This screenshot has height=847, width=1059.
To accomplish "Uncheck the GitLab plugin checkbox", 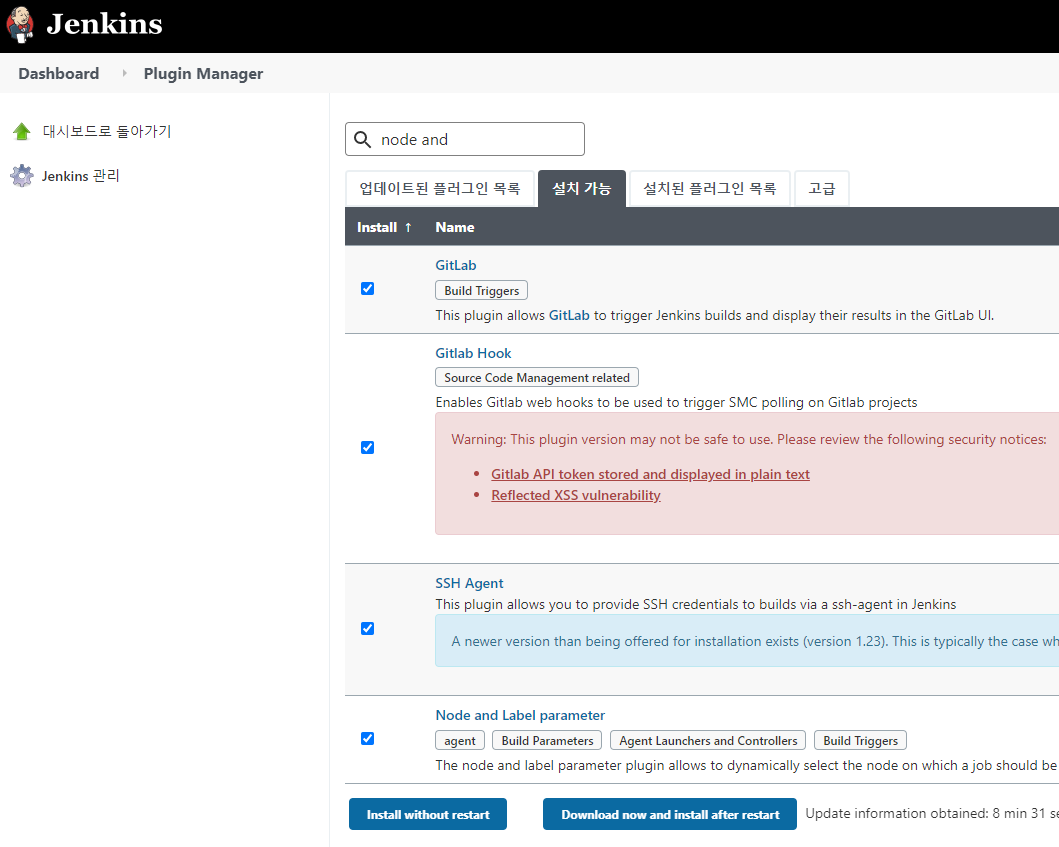I will (x=367, y=289).
